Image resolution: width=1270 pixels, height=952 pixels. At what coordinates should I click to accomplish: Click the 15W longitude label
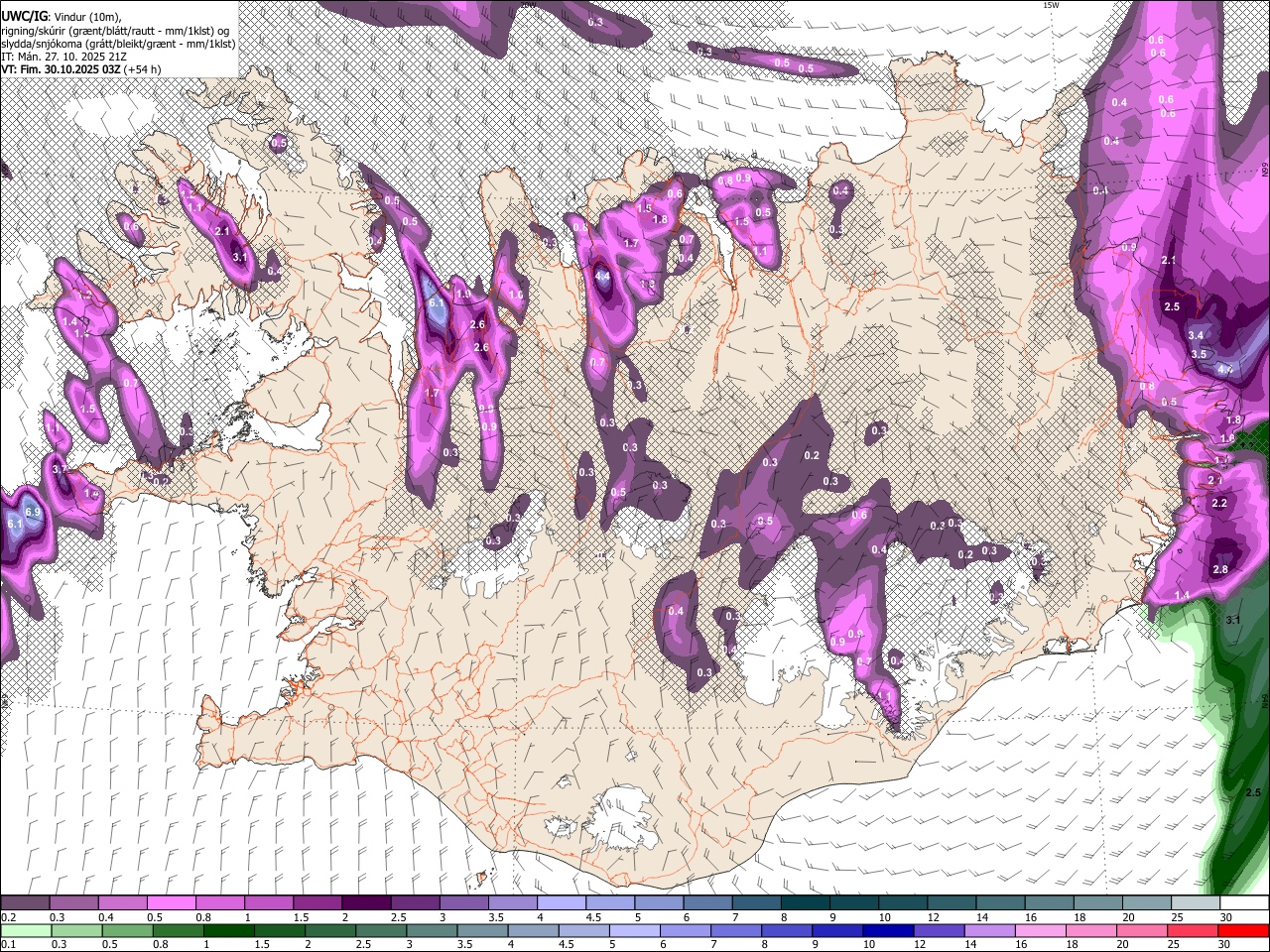[1051, 5]
